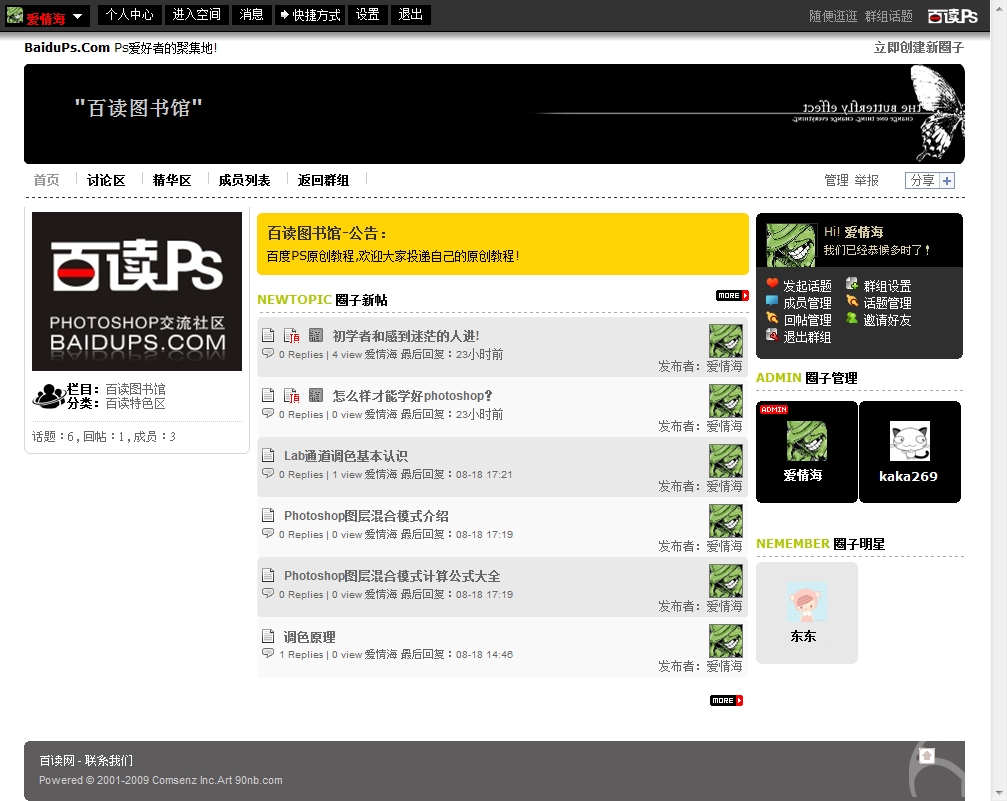The width and height of the screenshot is (1007, 801).
Task: Open topic 调色原理
Action: tap(310, 637)
